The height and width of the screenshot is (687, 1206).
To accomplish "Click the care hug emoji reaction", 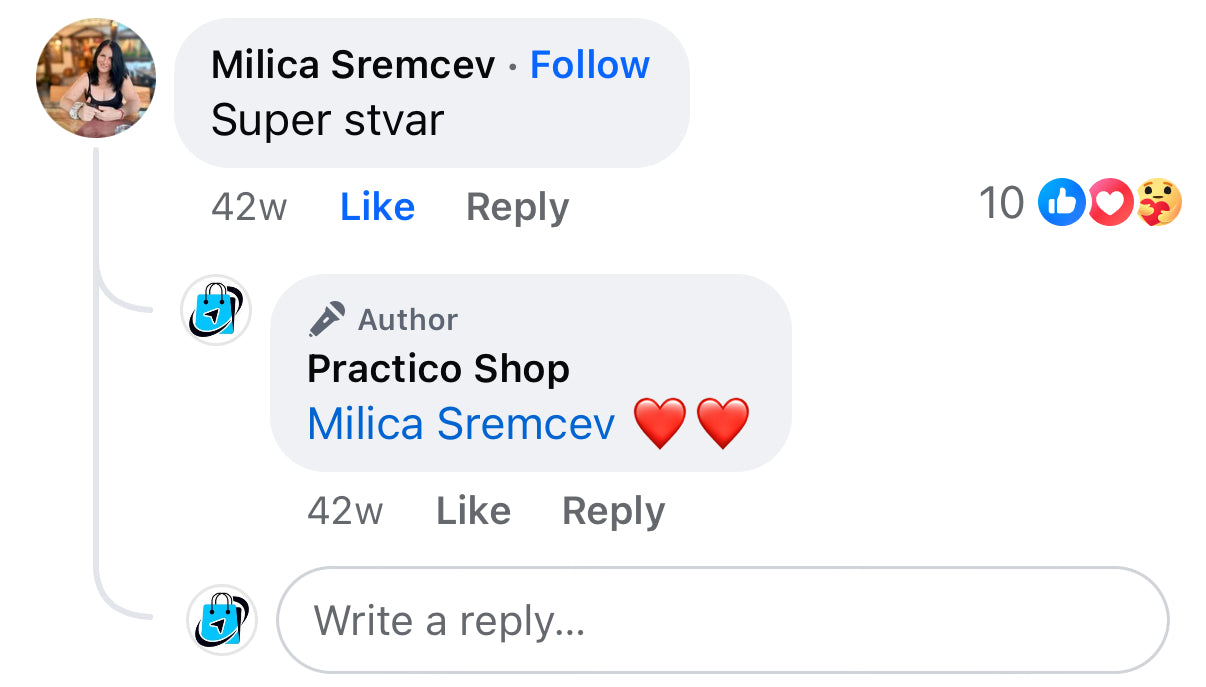I will click(1158, 203).
